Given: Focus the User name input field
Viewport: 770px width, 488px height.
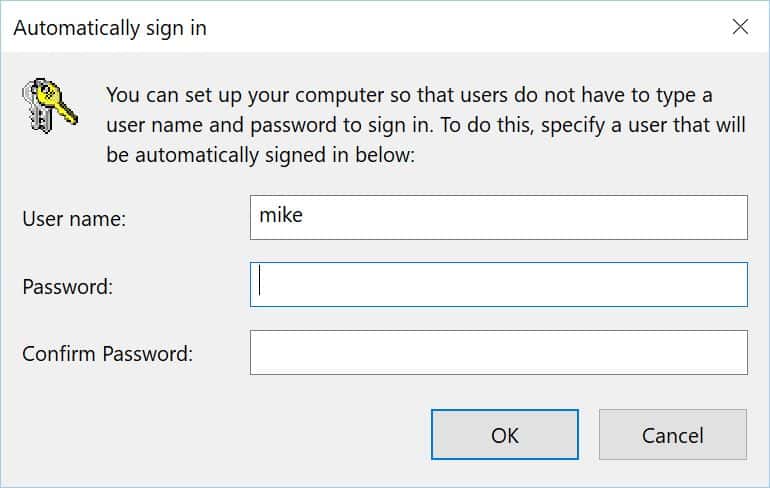Looking at the screenshot, I should point(498,217).
